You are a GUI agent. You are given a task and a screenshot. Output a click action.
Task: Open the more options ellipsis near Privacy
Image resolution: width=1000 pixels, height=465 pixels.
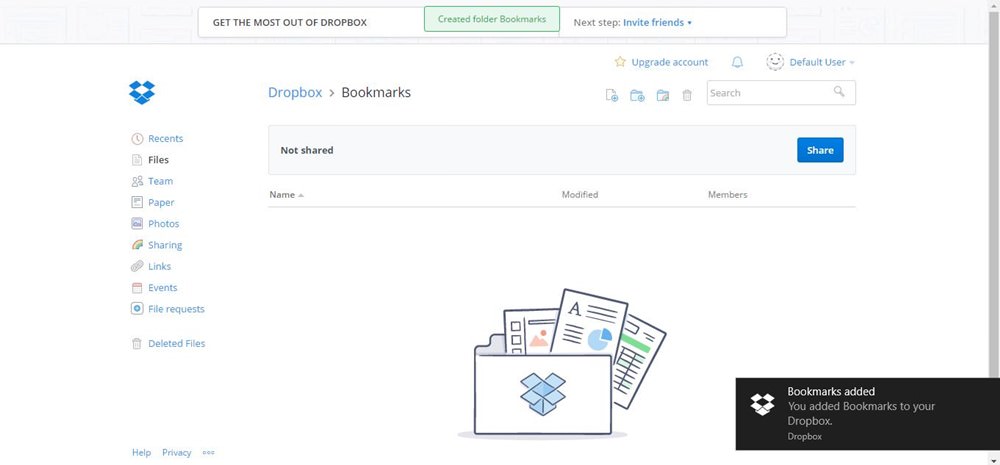209,452
